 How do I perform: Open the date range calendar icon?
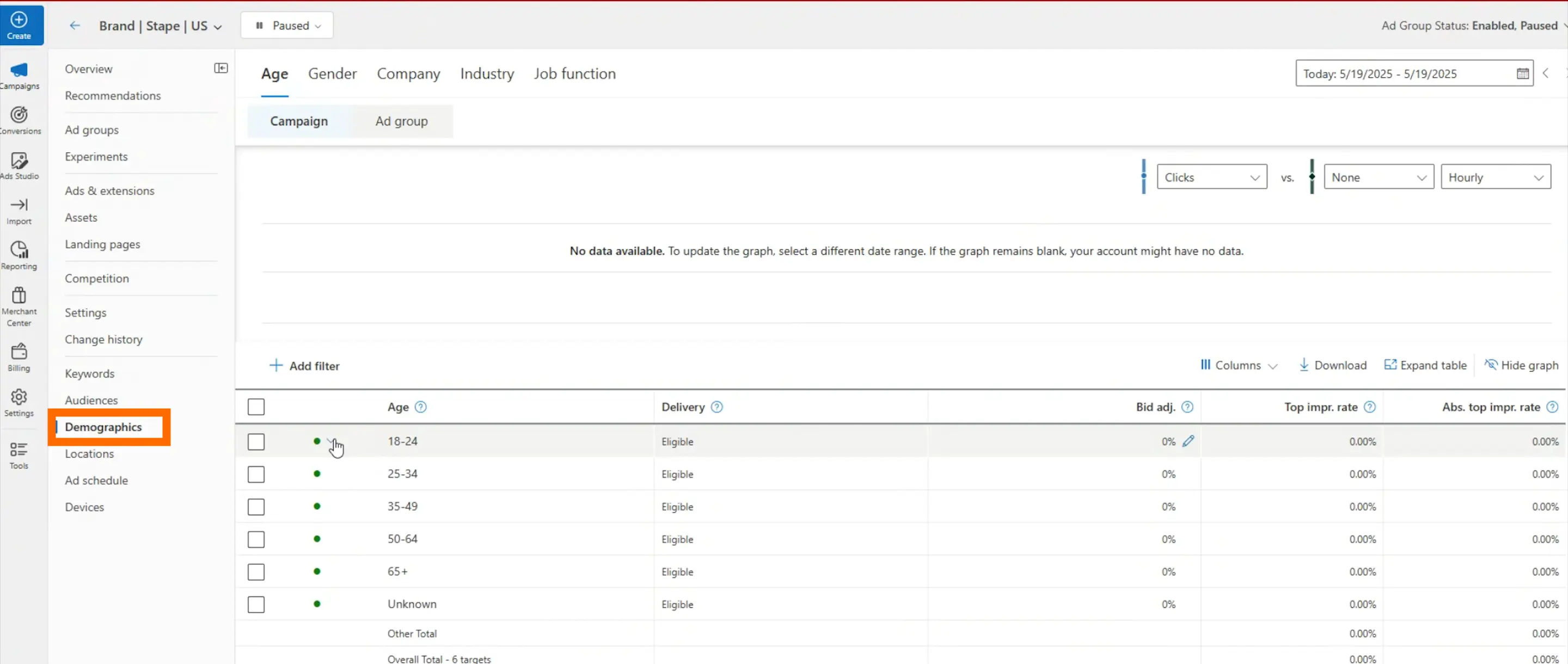pyautogui.click(x=1522, y=73)
